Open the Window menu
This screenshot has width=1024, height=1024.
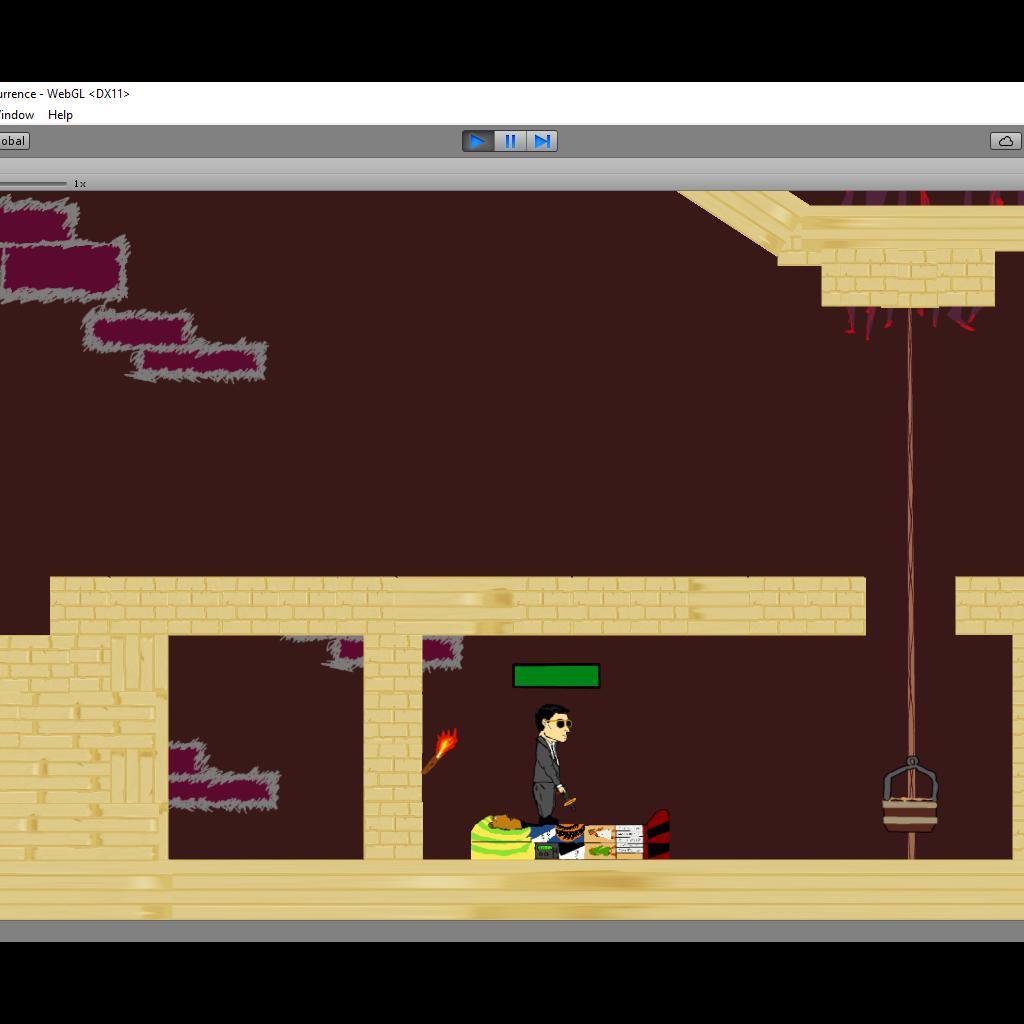16,115
